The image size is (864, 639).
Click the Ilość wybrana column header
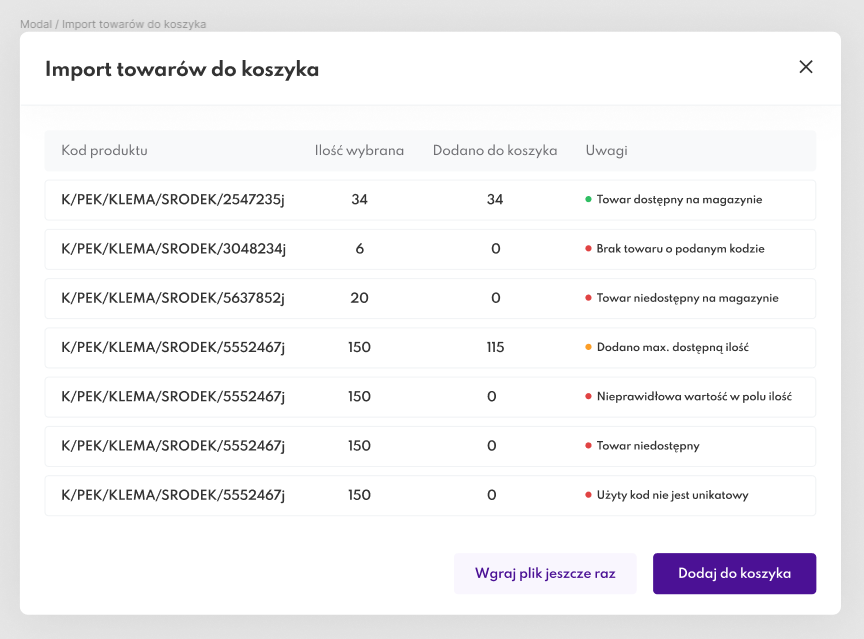359,151
